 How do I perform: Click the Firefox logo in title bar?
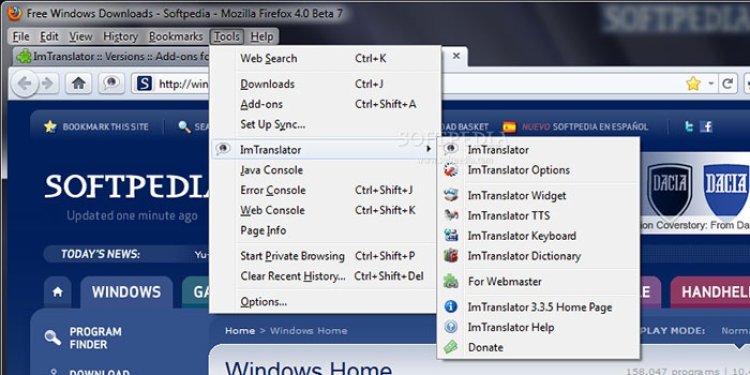point(14,13)
